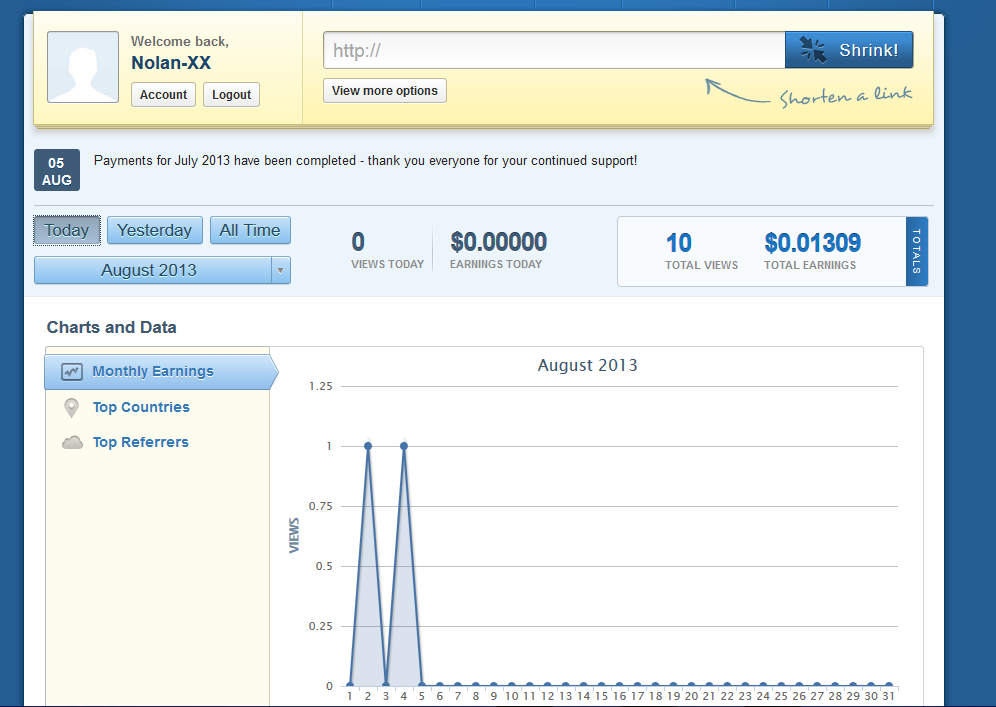The width and height of the screenshot is (996, 707).
Task: Expand month selector using the dropdown arrow
Action: point(281,270)
